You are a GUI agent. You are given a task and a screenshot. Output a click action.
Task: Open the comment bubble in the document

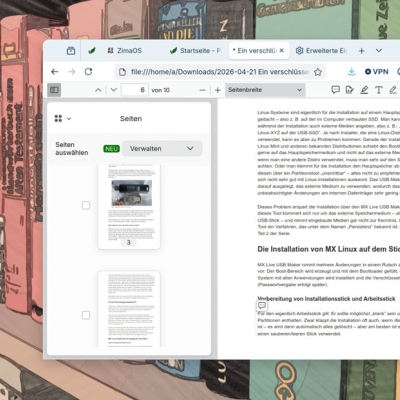click(262, 305)
